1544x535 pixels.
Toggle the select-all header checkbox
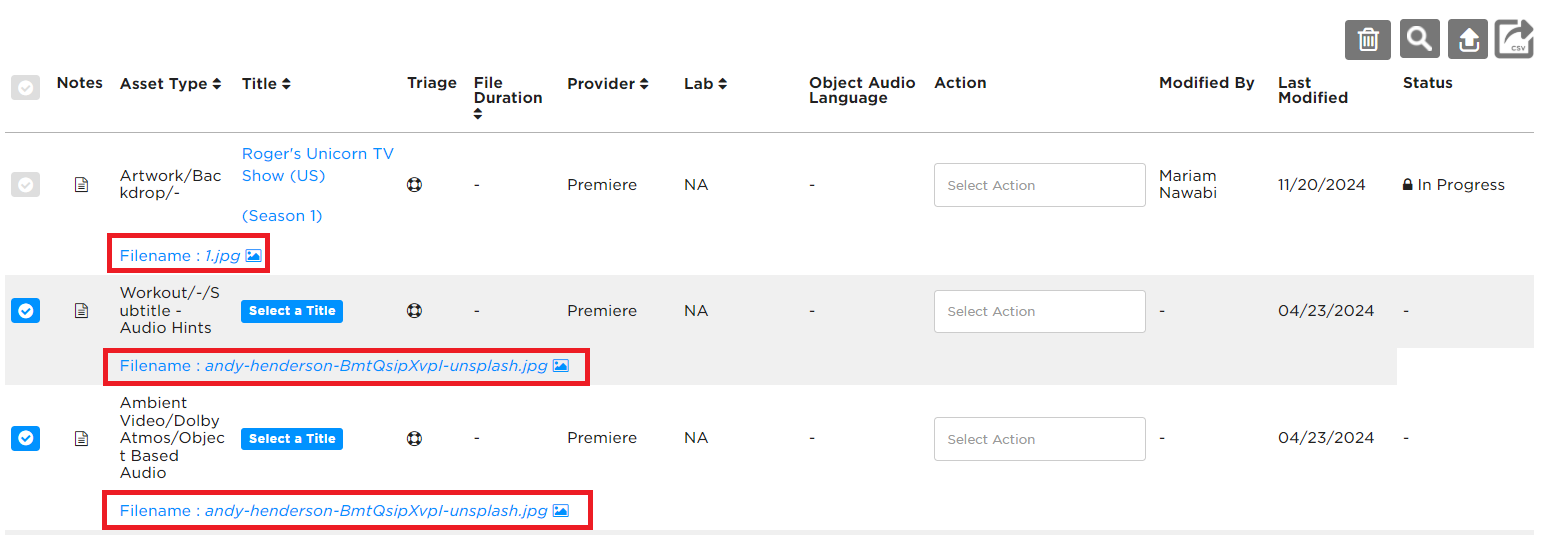pos(25,88)
